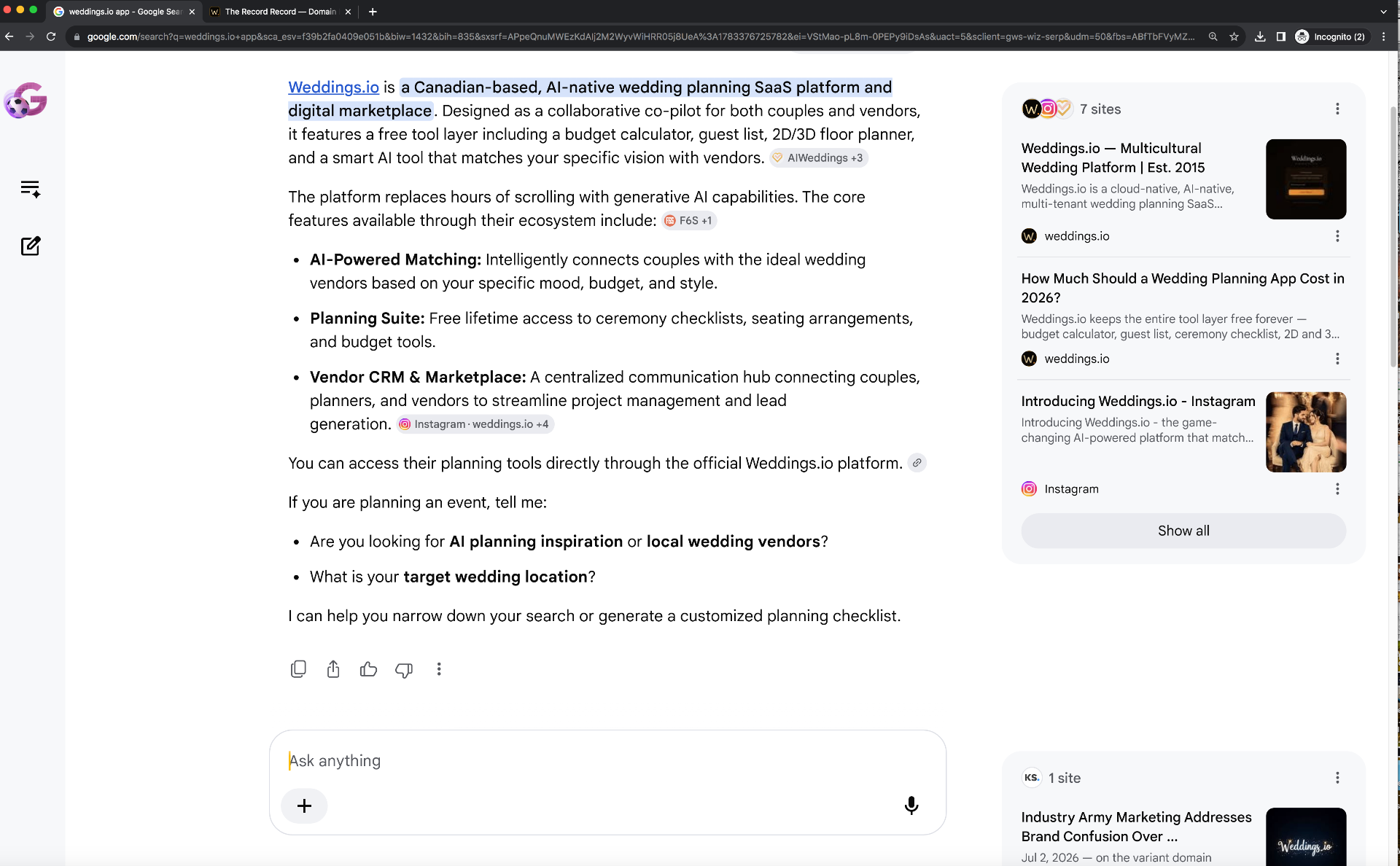Viewport: 1400px width, 866px height.
Task: Bookmark this page with star icon
Action: point(1234,36)
